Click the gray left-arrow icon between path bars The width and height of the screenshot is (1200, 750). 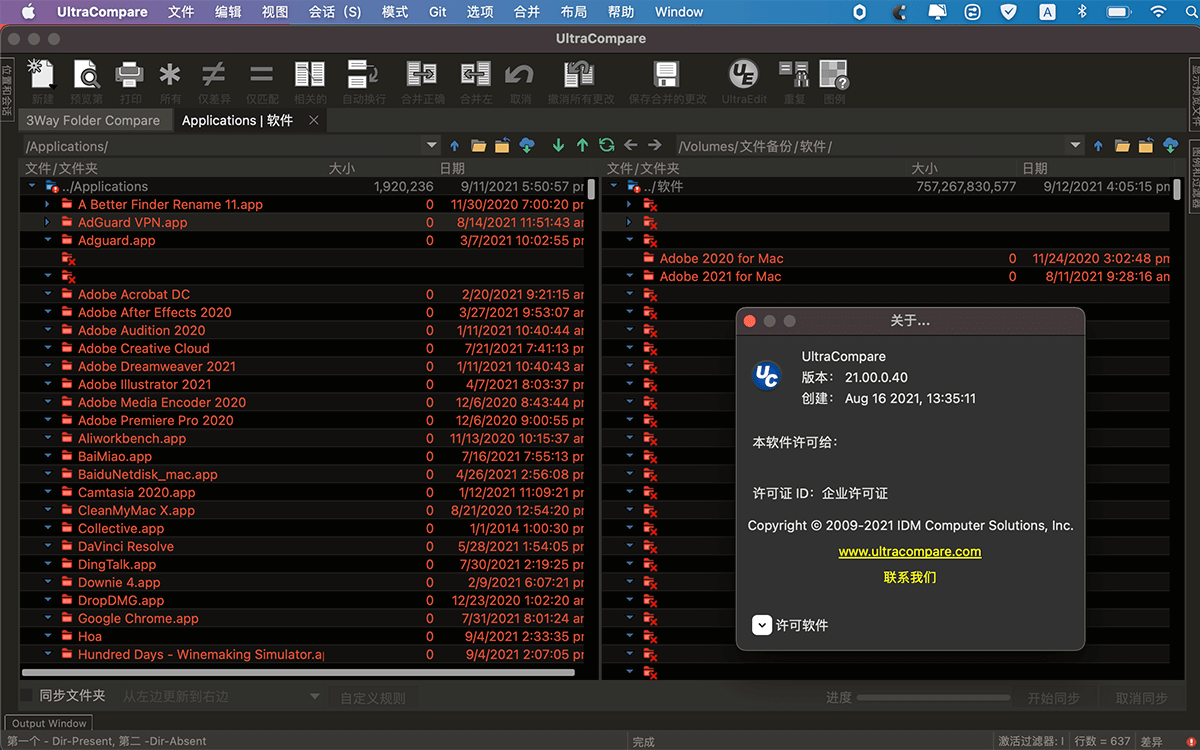[631, 146]
